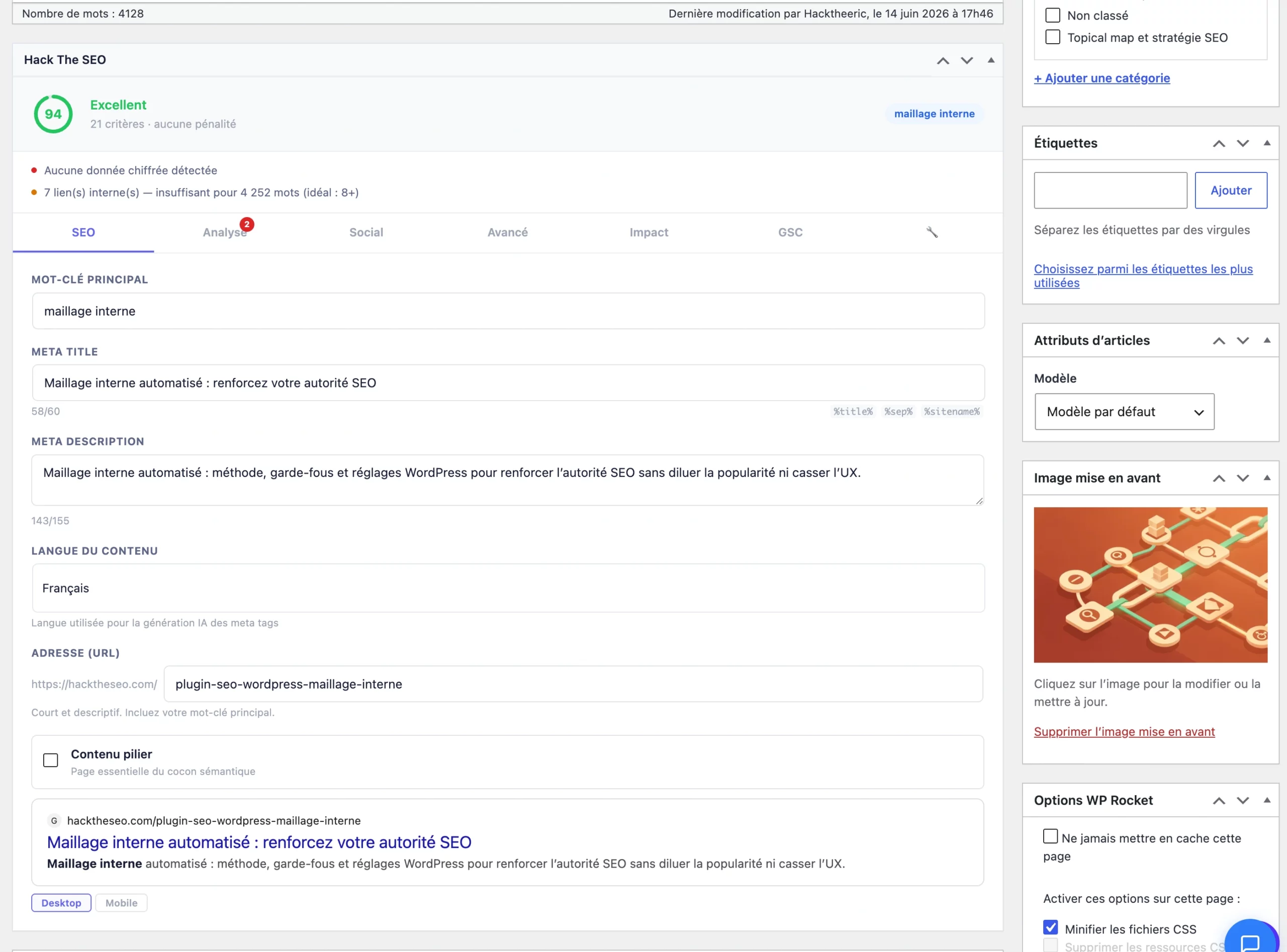Screen dimensions: 1287x952
Task: Focus the Mot-clé principal input field
Action: point(508,311)
